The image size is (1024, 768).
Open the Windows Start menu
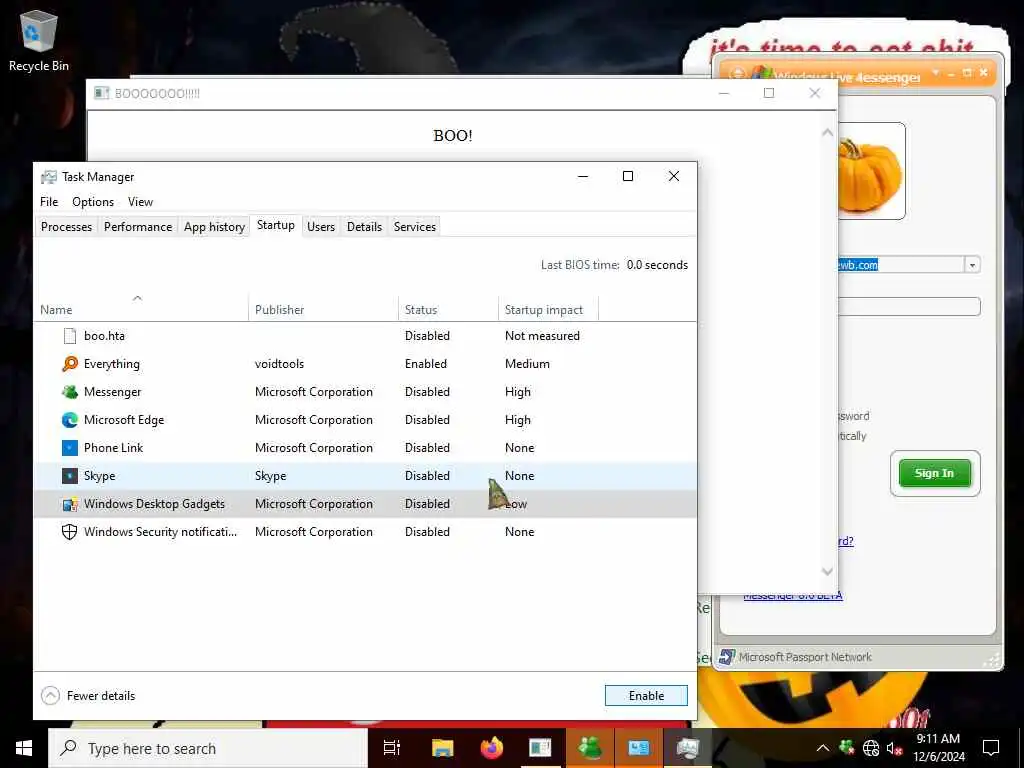[24, 748]
